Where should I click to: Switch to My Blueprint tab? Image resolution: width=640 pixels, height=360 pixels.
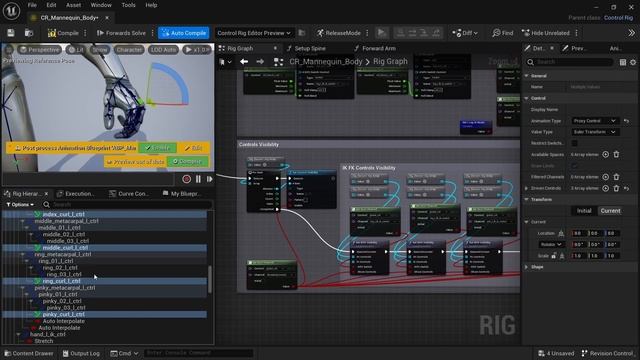[x=182, y=193]
